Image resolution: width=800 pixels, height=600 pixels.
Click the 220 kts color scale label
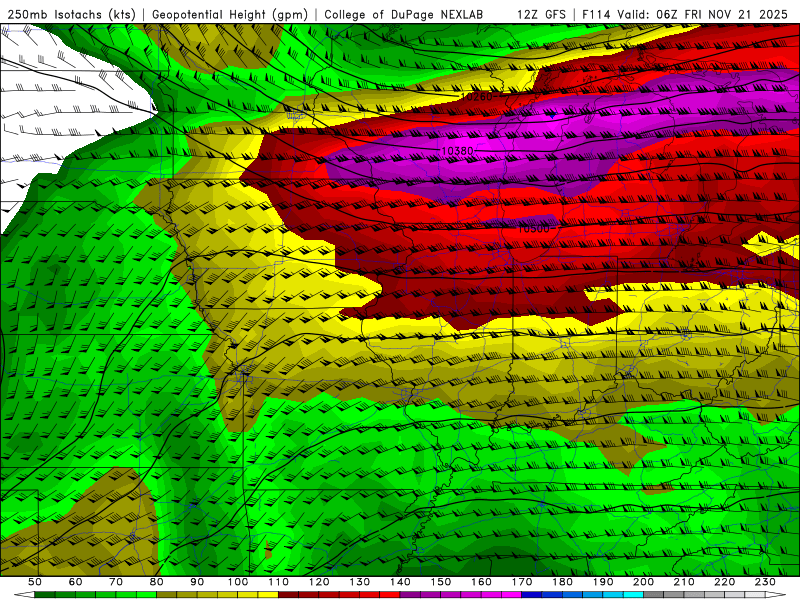click(724, 582)
